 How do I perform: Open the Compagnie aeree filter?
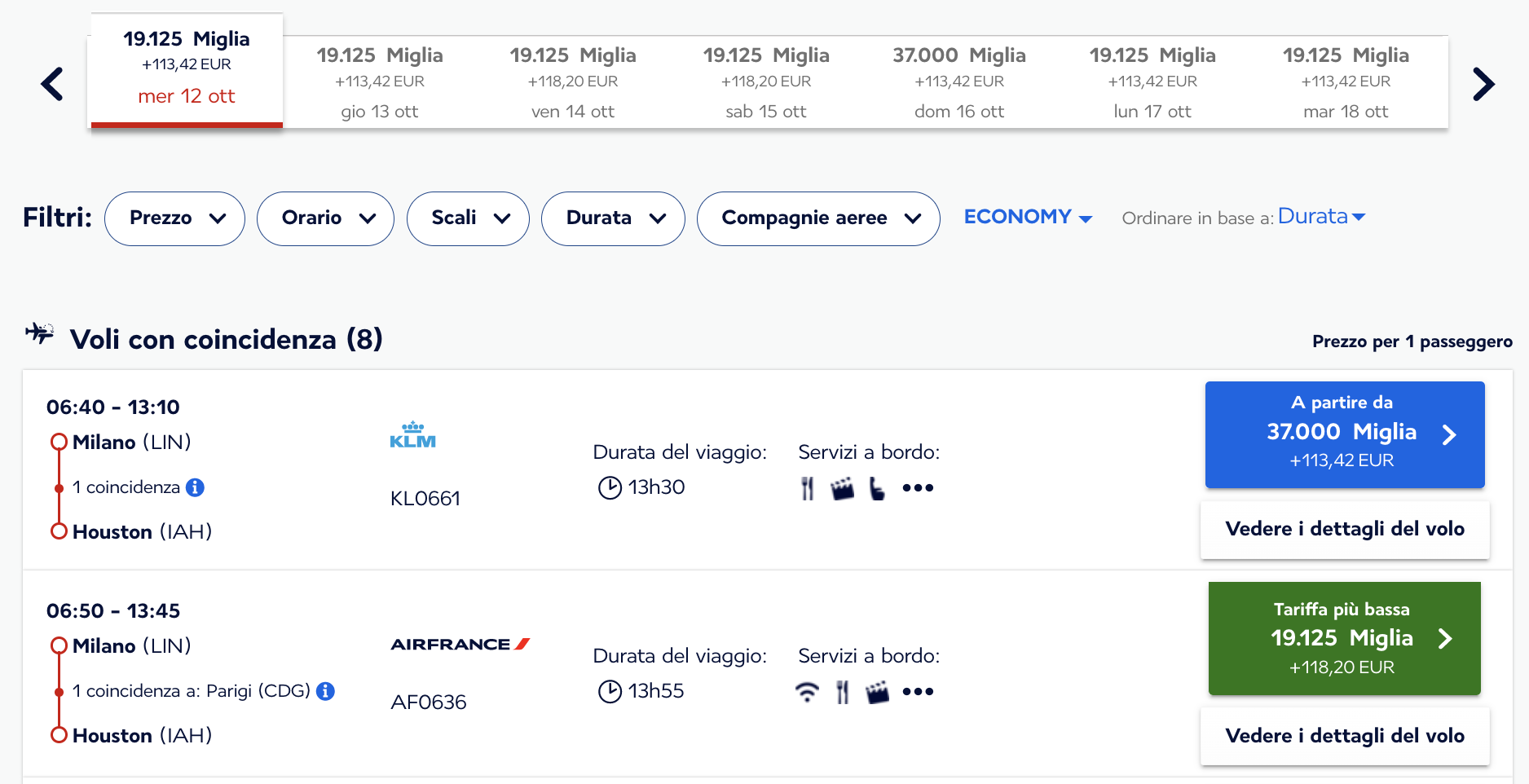pyautogui.click(x=818, y=218)
